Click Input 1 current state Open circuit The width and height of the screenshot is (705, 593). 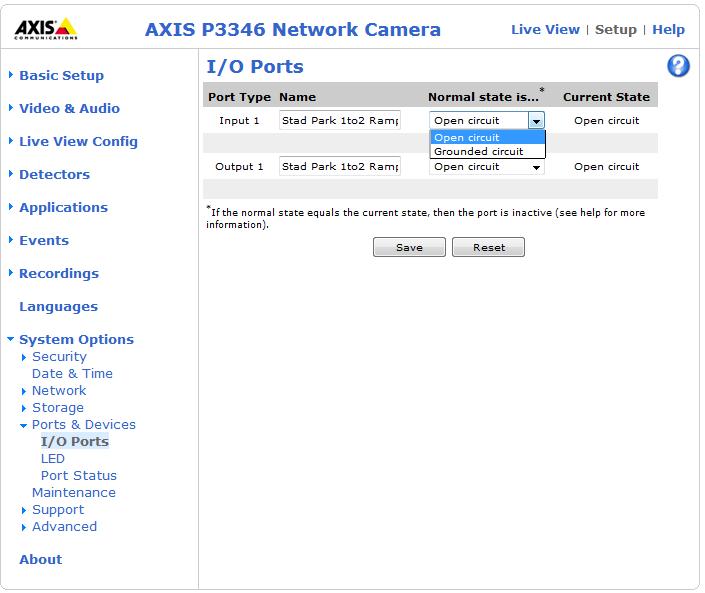(607, 120)
